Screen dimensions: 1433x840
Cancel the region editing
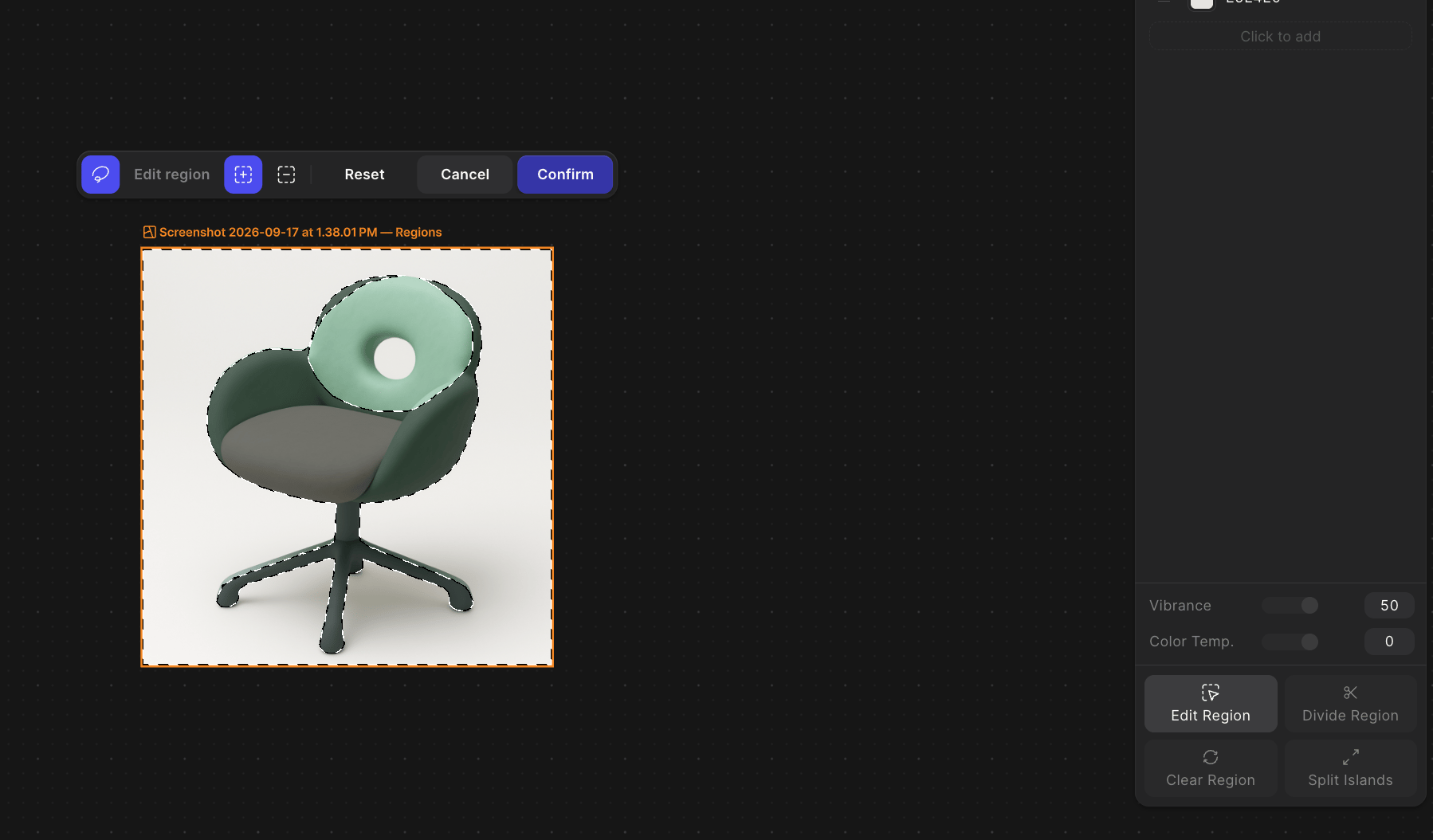pyautogui.click(x=465, y=175)
